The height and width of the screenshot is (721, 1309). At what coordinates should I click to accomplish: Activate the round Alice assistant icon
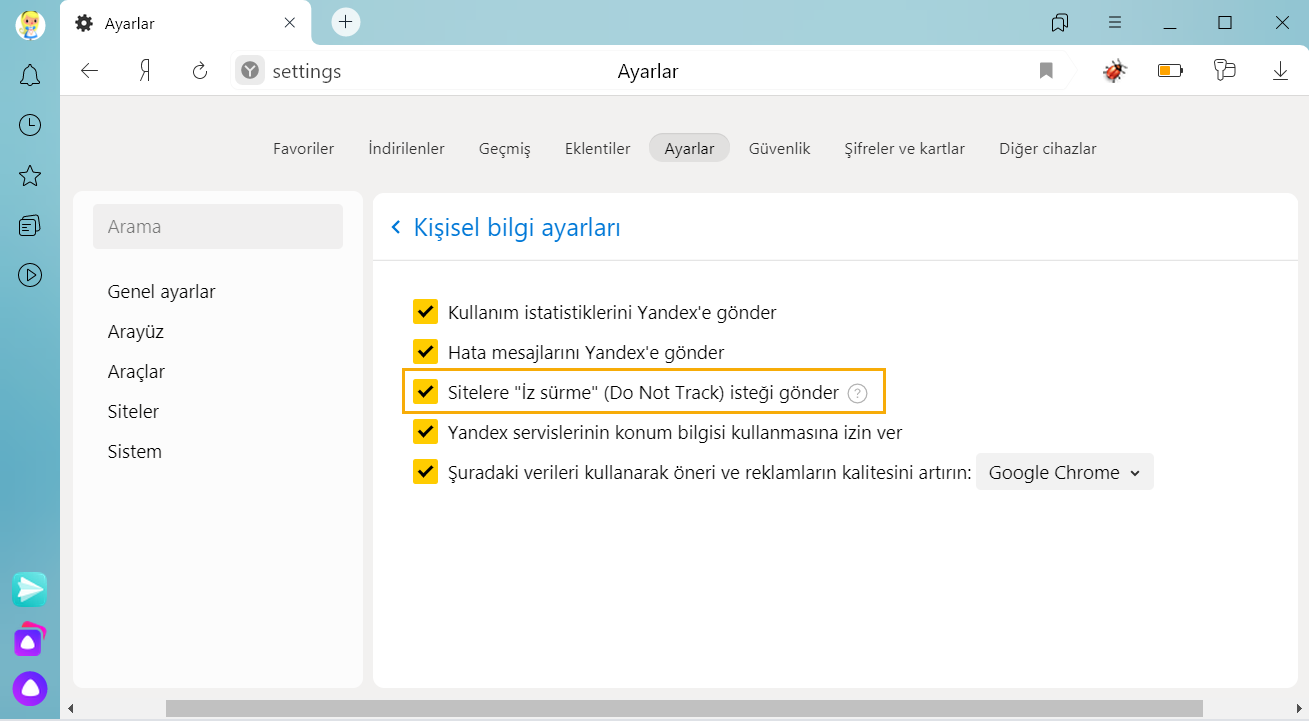point(30,689)
